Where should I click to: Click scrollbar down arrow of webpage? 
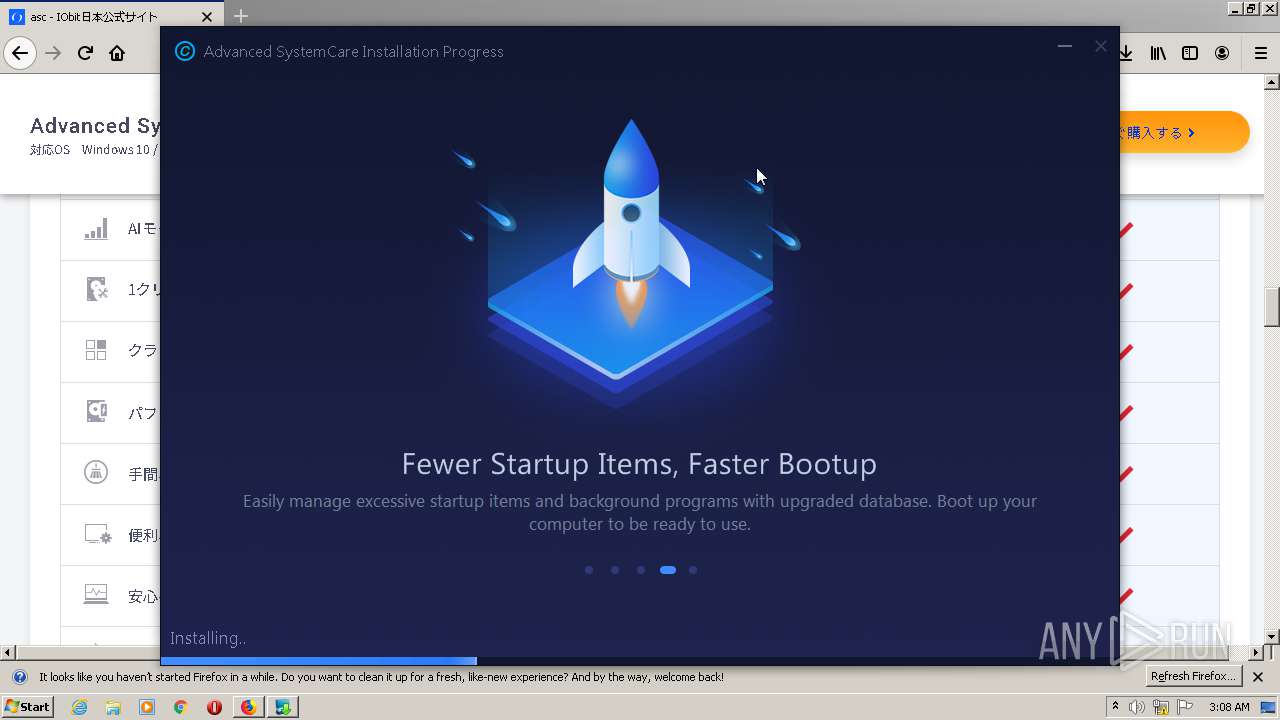point(1272,637)
